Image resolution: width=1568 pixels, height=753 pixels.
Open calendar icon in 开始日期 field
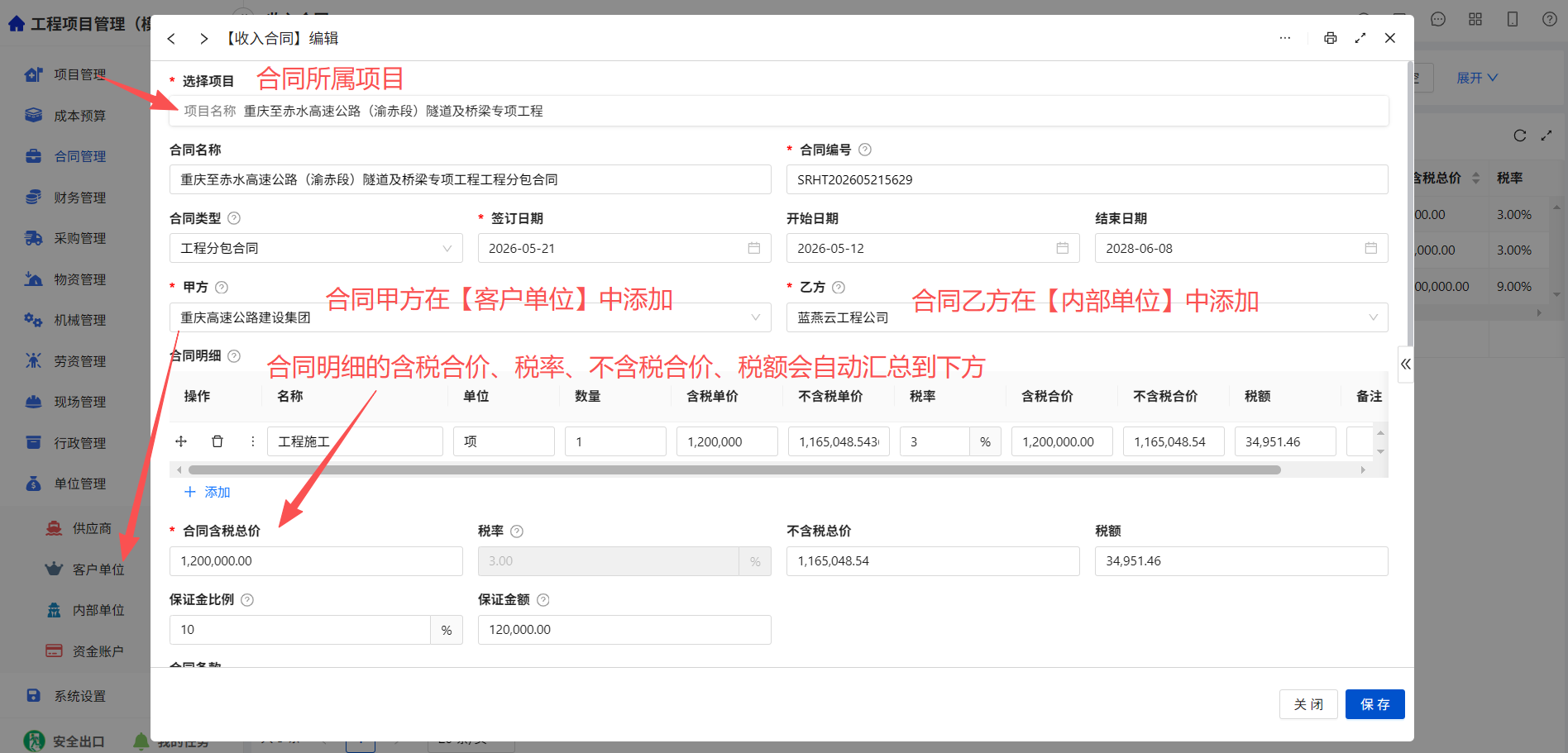click(x=1063, y=248)
